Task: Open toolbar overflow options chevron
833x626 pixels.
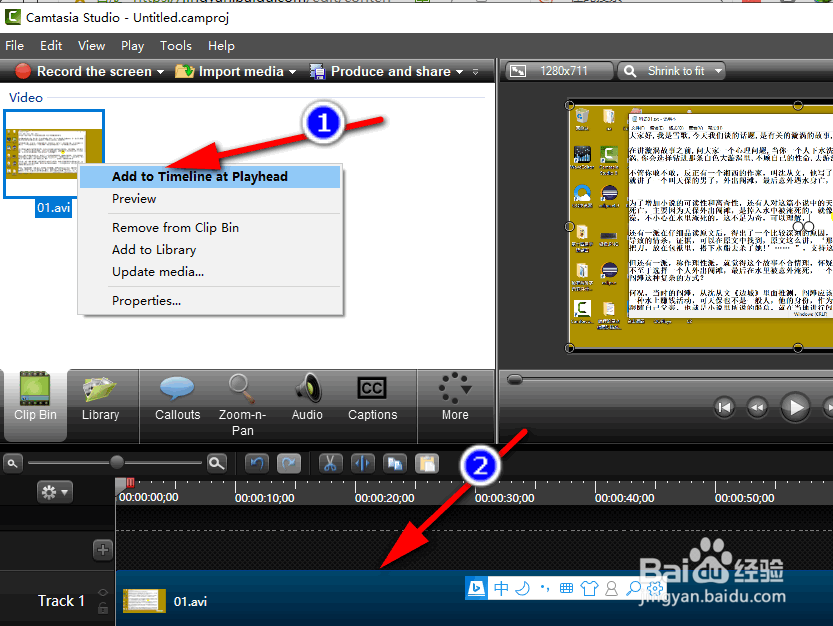Action: [475, 72]
